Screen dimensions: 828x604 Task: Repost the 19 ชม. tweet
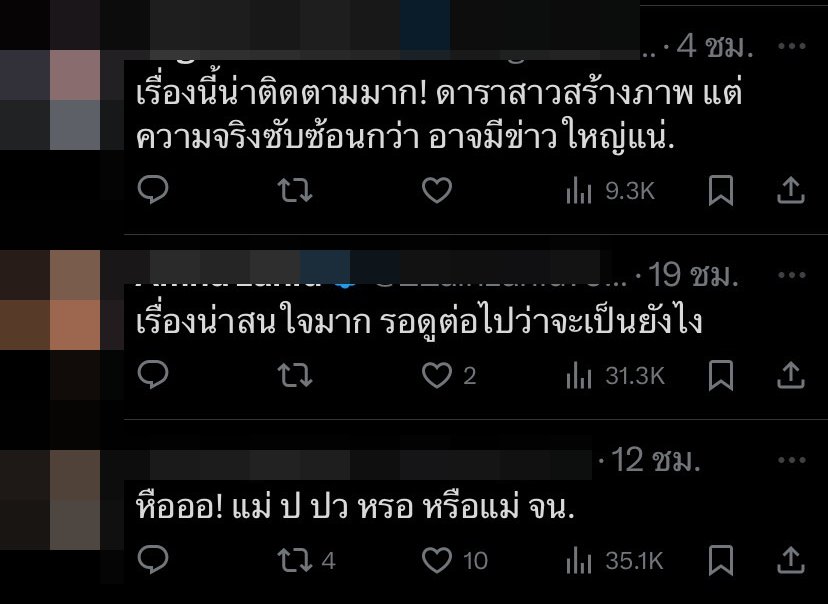click(x=295, y=375)
